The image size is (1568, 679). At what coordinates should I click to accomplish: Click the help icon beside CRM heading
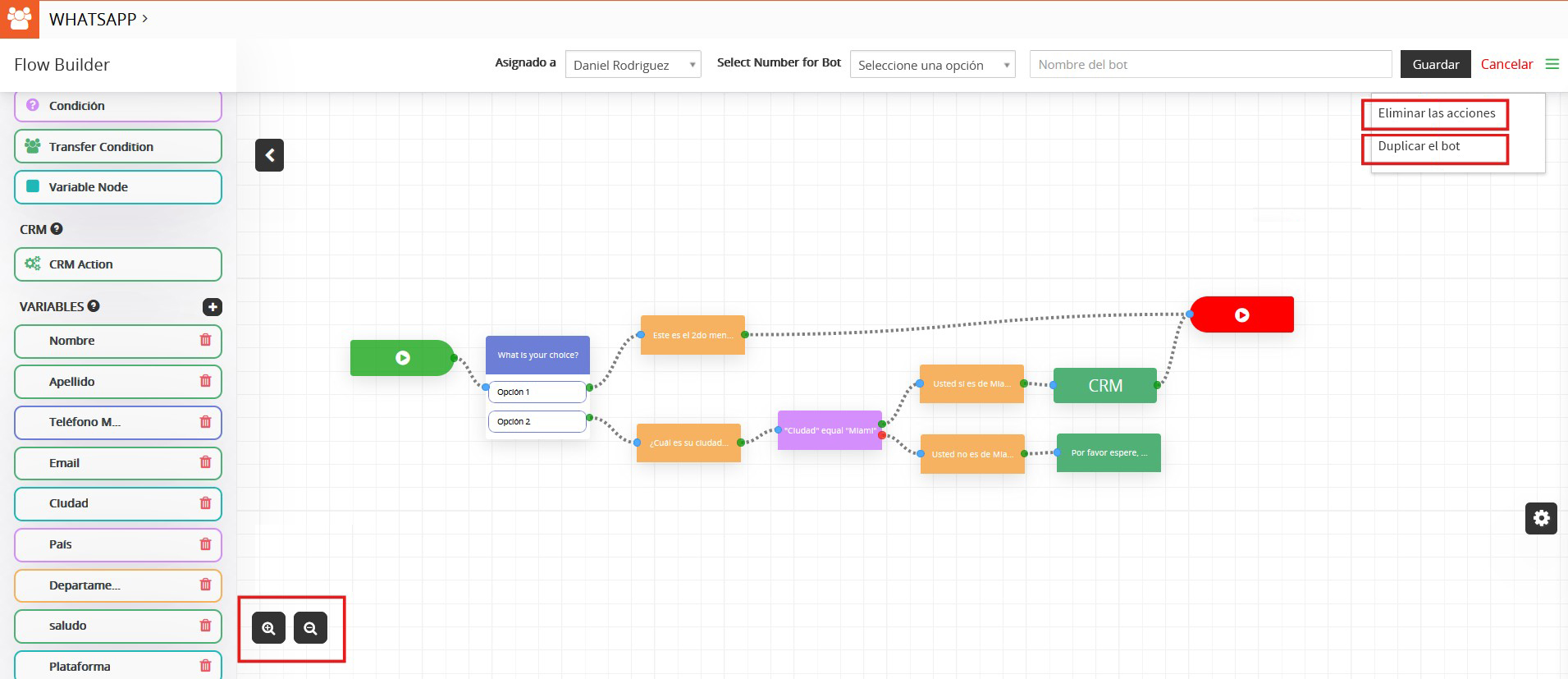(57, 229)
